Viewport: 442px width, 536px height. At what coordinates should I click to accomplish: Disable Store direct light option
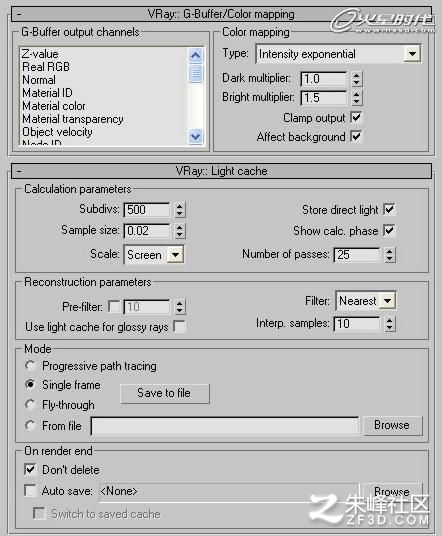(389, 209)
